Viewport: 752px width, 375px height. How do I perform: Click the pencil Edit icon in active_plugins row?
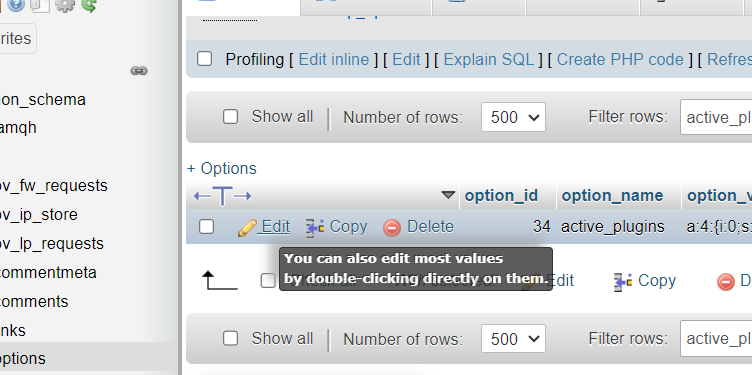(247, 228)
